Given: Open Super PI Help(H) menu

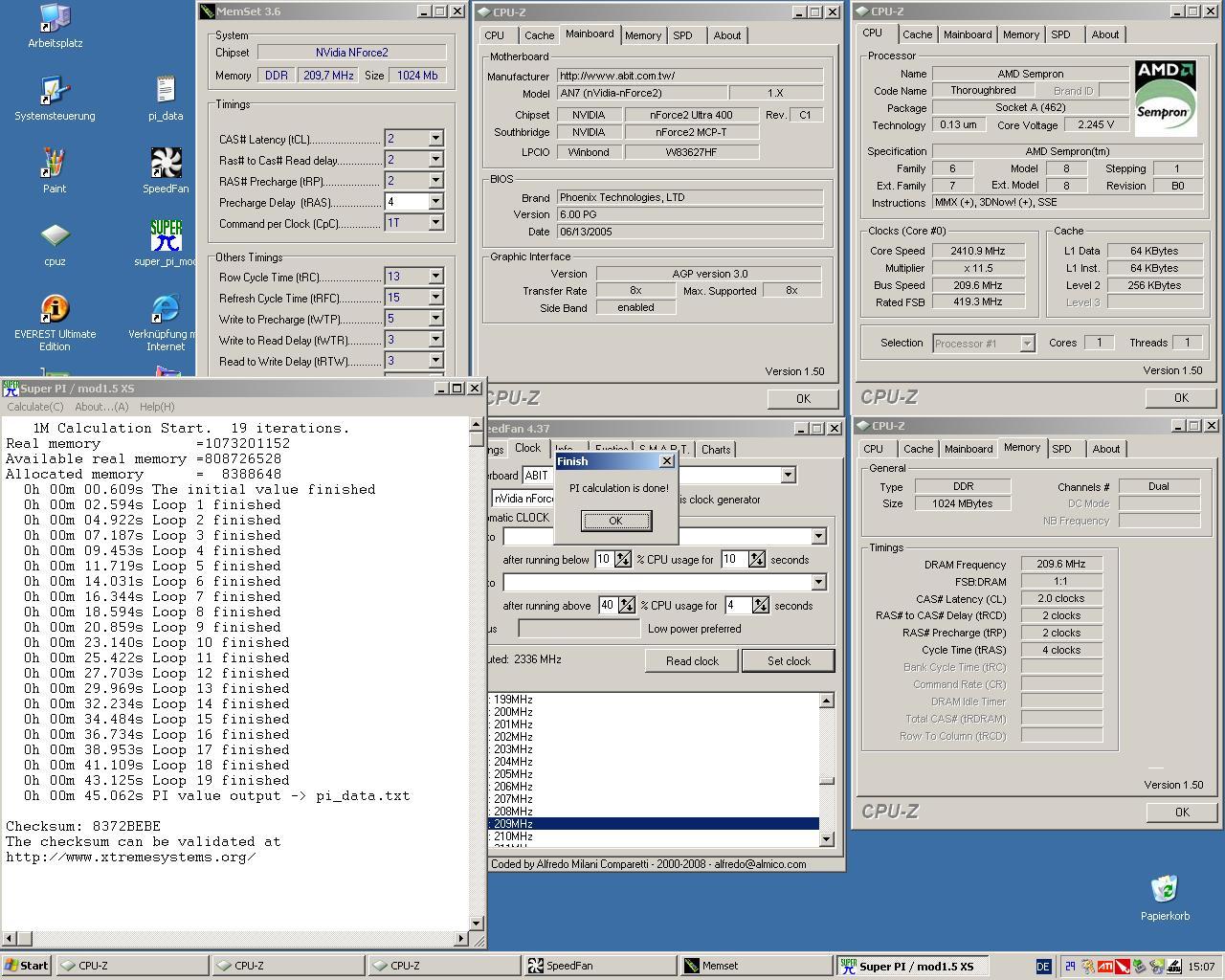Looking at the screenshot, I should (x=157, y=407).
